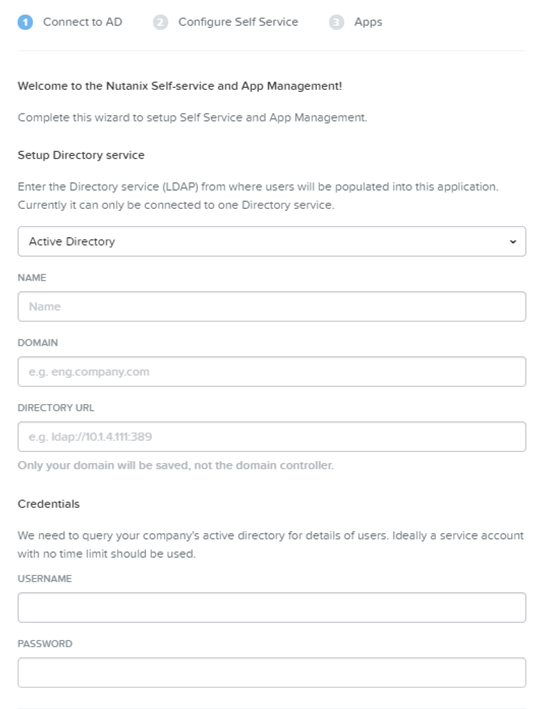Click the DOMAIN field label
This screenshot has width=550, height=709.
click(38, 343)
